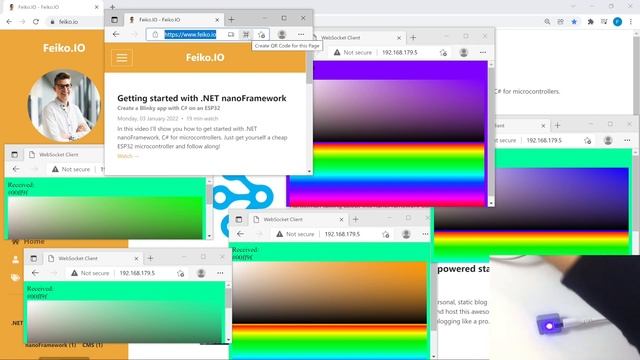Pick a shade in the bottom-left gray-green gradient square
The height and width of the screenshot is (360, 640).
tap(124, 322)
